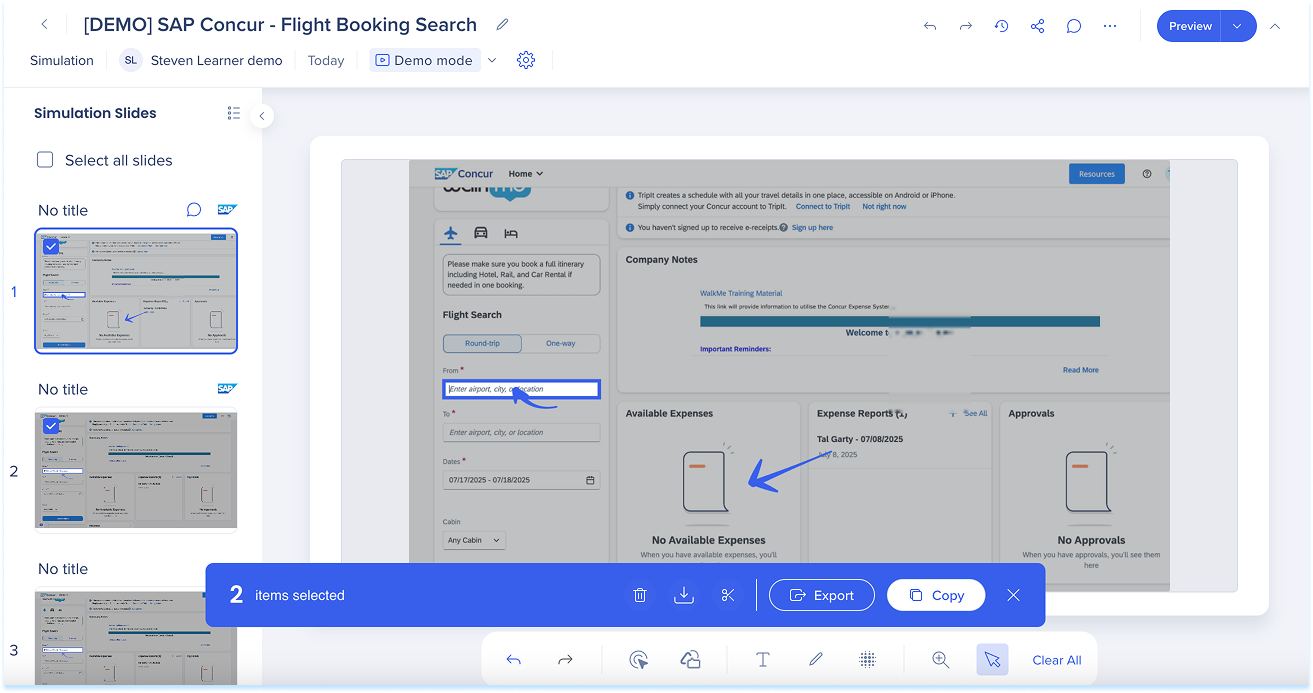Select the pencil draw tool
The image size is (1313, 693).
[x=816, y=659]
